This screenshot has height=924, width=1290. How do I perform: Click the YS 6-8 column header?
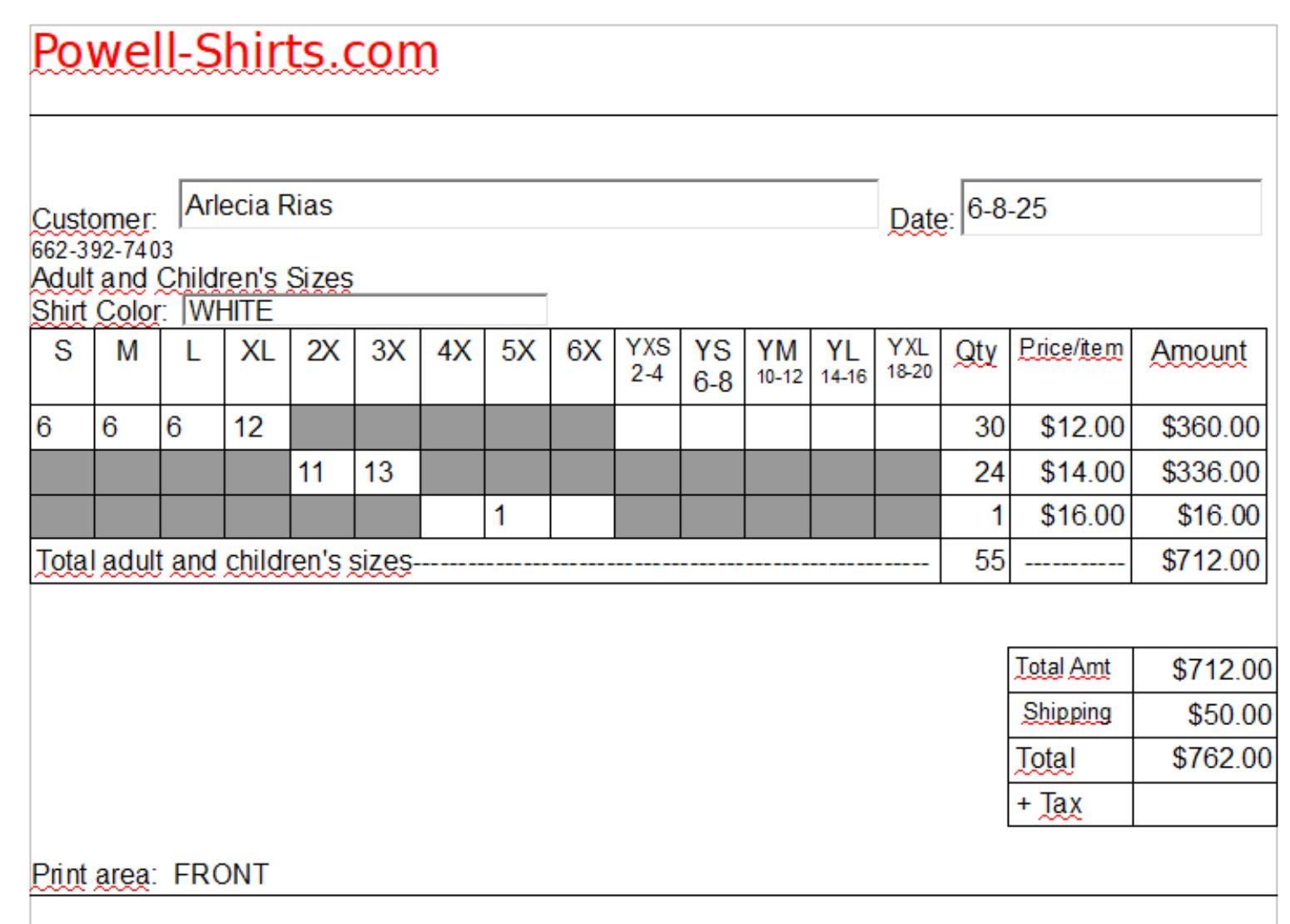712,366
